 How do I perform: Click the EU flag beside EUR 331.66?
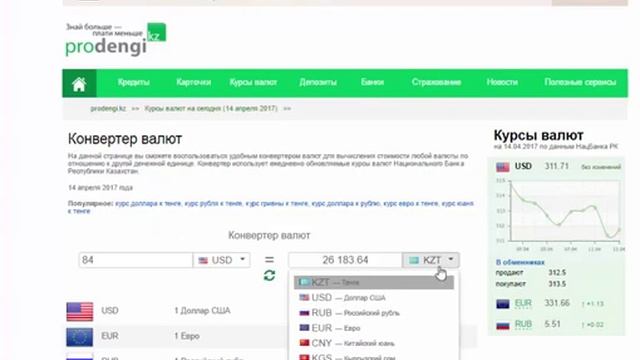[x=503, y=304]
